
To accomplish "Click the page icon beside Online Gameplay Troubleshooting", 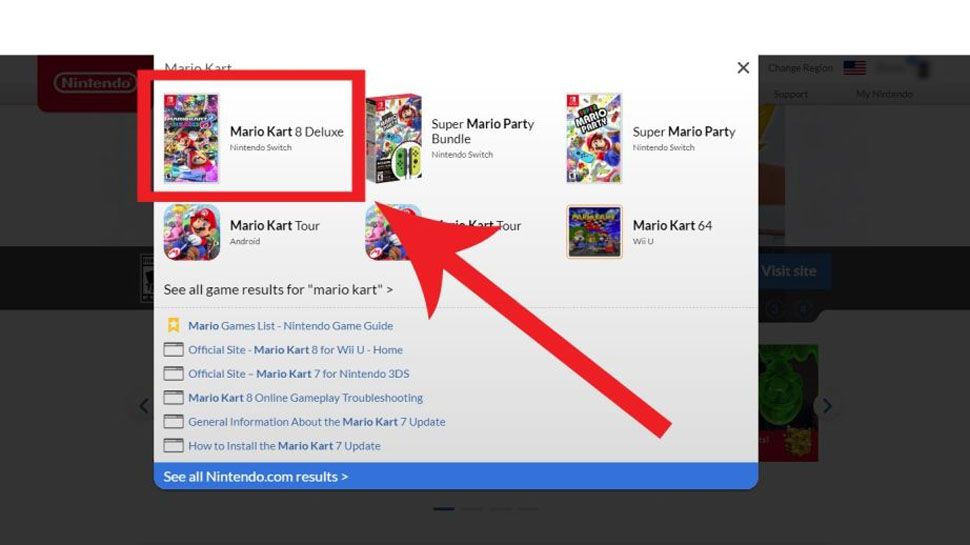I will [x=173, y=398].
